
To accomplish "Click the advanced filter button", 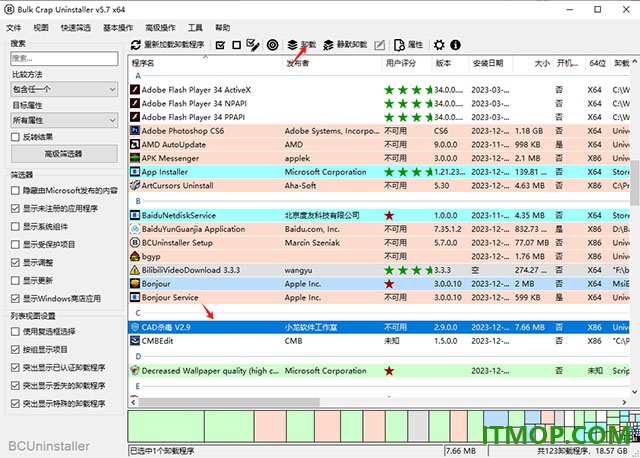I will pyautogui.click(x=64, y=154).
